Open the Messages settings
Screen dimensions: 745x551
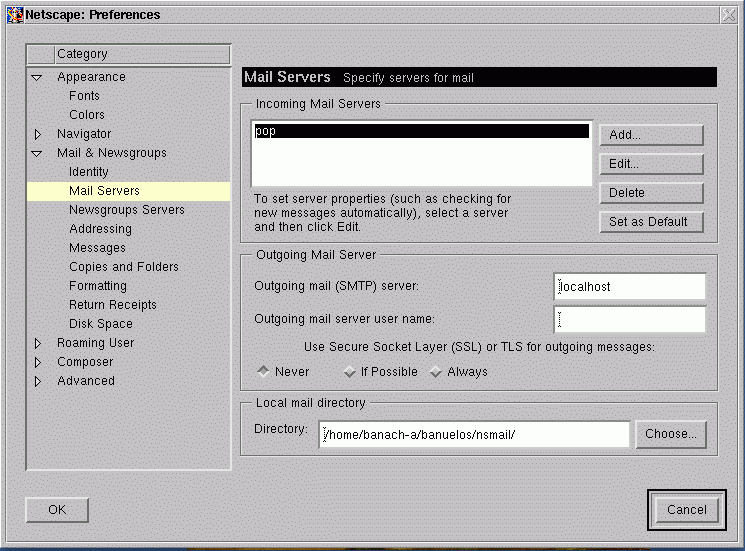pos(97,247)
